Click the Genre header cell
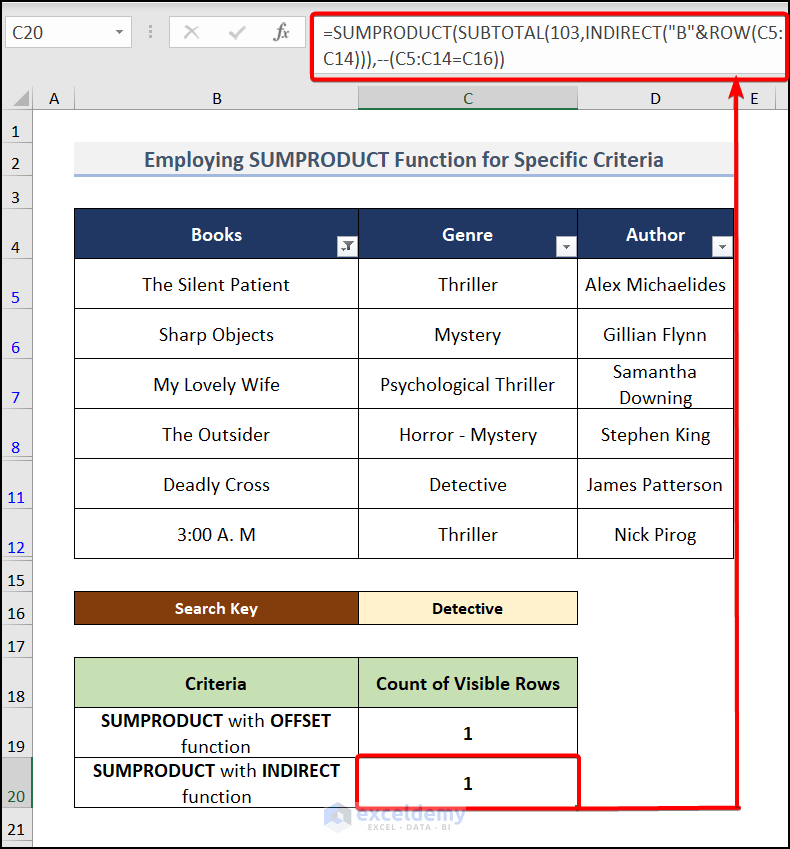Viewport: 790px width, 849px height. click(x=468, y=234)
